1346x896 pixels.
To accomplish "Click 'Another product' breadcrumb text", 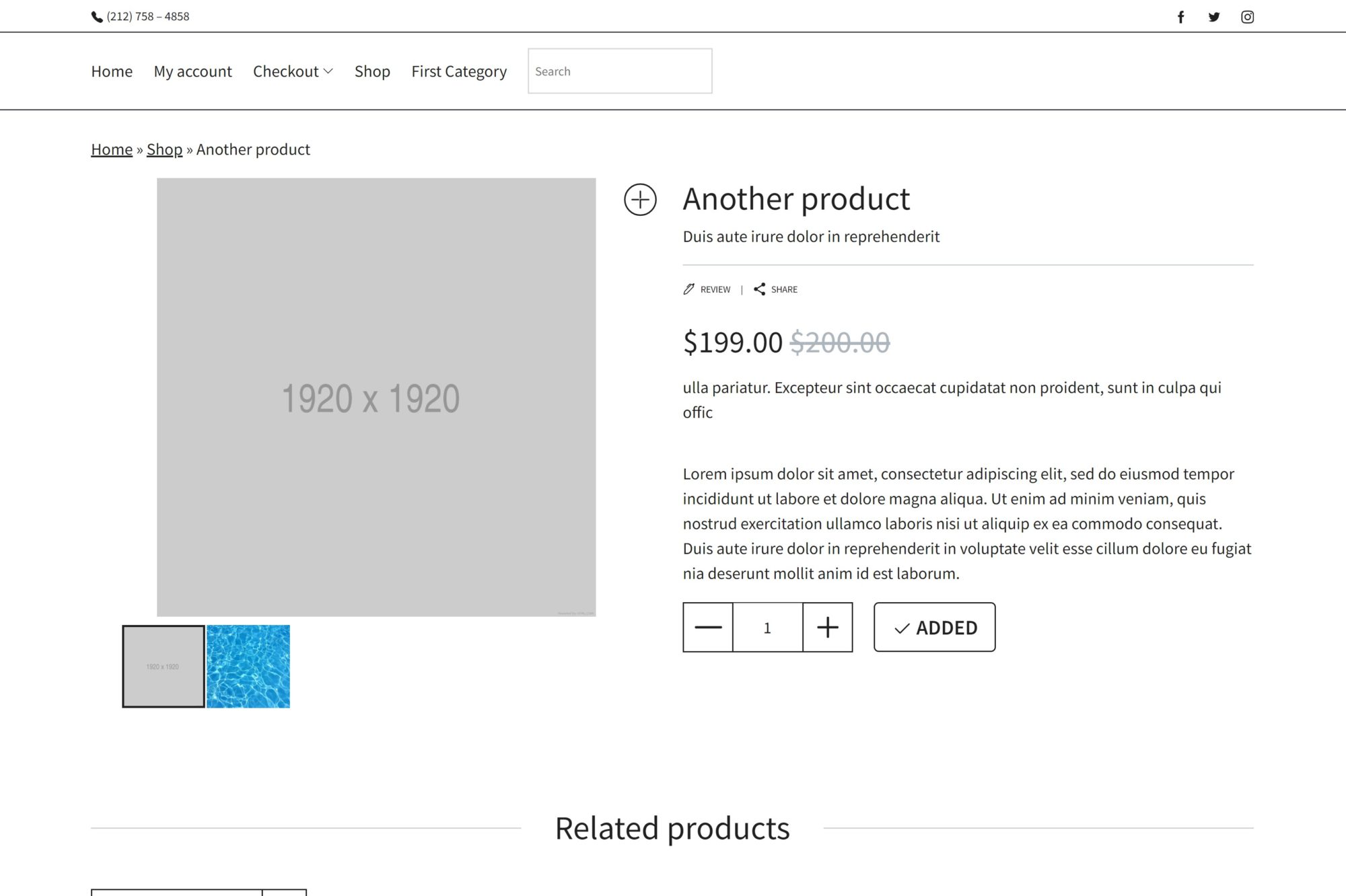I will pos(253,149).
